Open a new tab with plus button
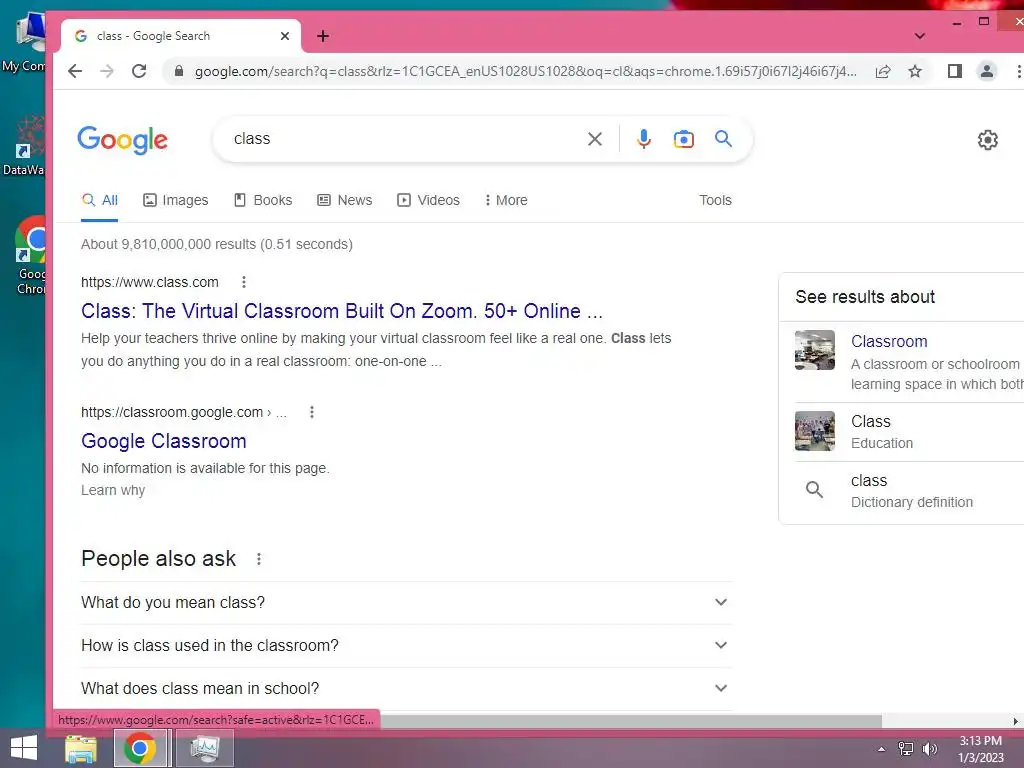 [x=323, y=36]
